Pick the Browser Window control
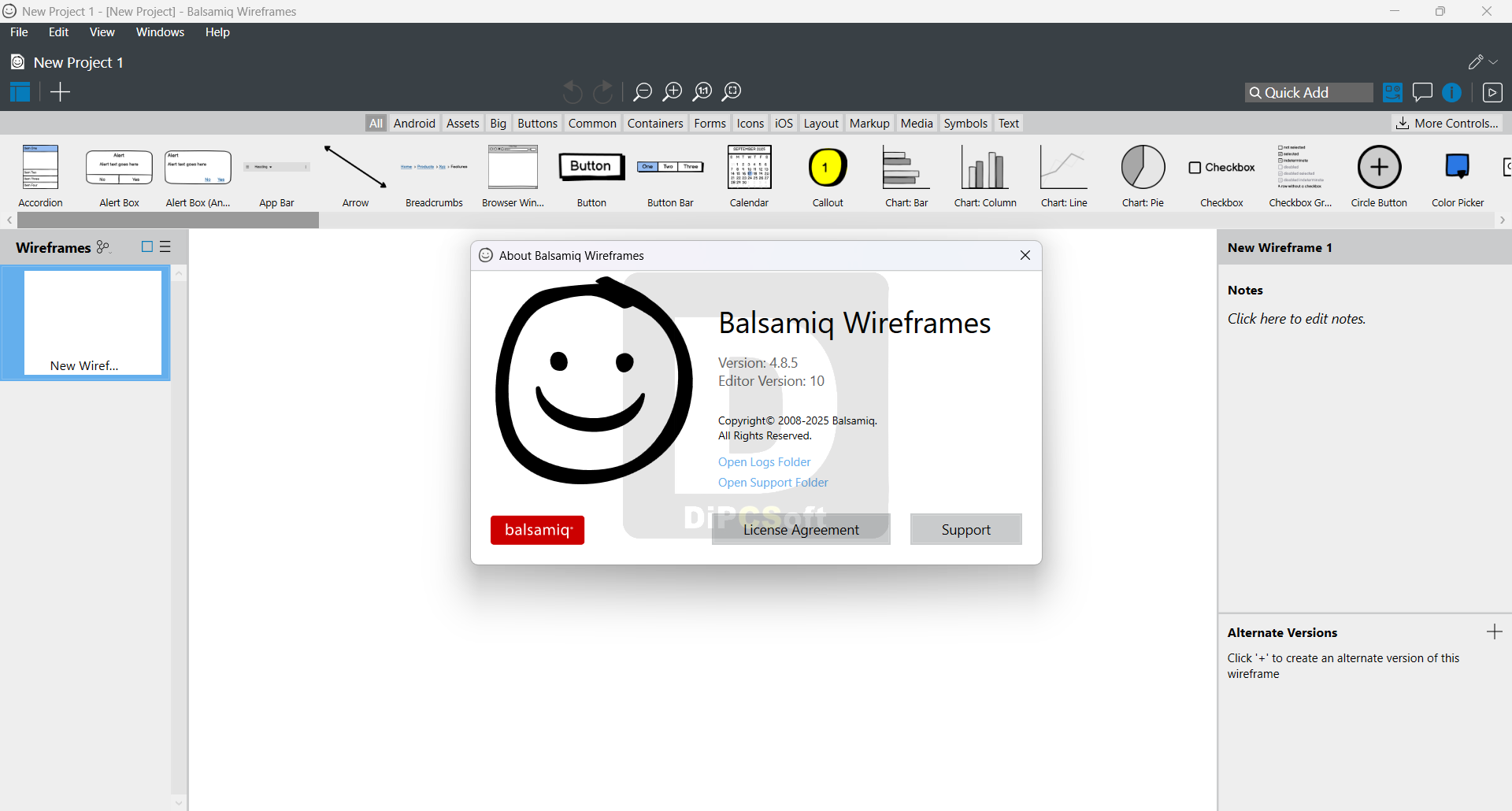Viewport: 1512px width, 811px height. pyautogui.click(x=513, y=176)
